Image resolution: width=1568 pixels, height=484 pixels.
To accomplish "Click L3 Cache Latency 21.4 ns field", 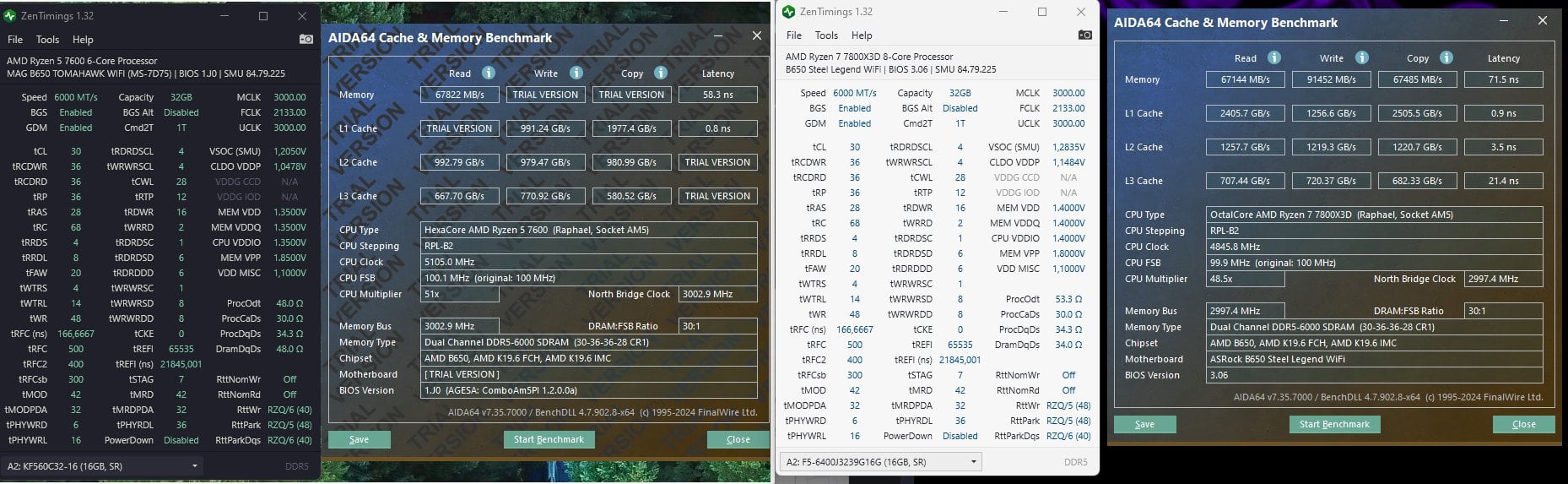I will 1503,181.
